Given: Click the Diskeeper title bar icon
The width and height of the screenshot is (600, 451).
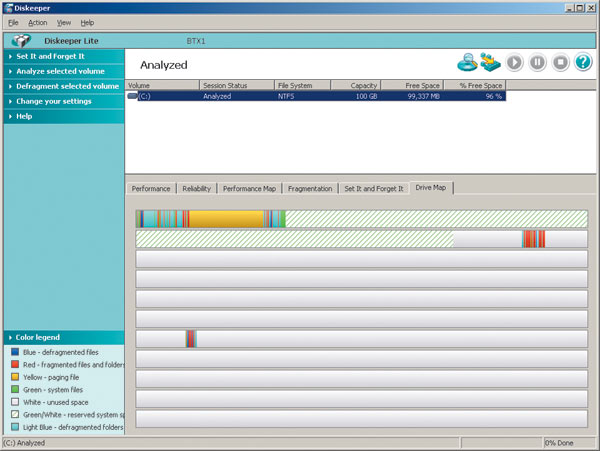Looking at the screenshot, I should point(8,8).
